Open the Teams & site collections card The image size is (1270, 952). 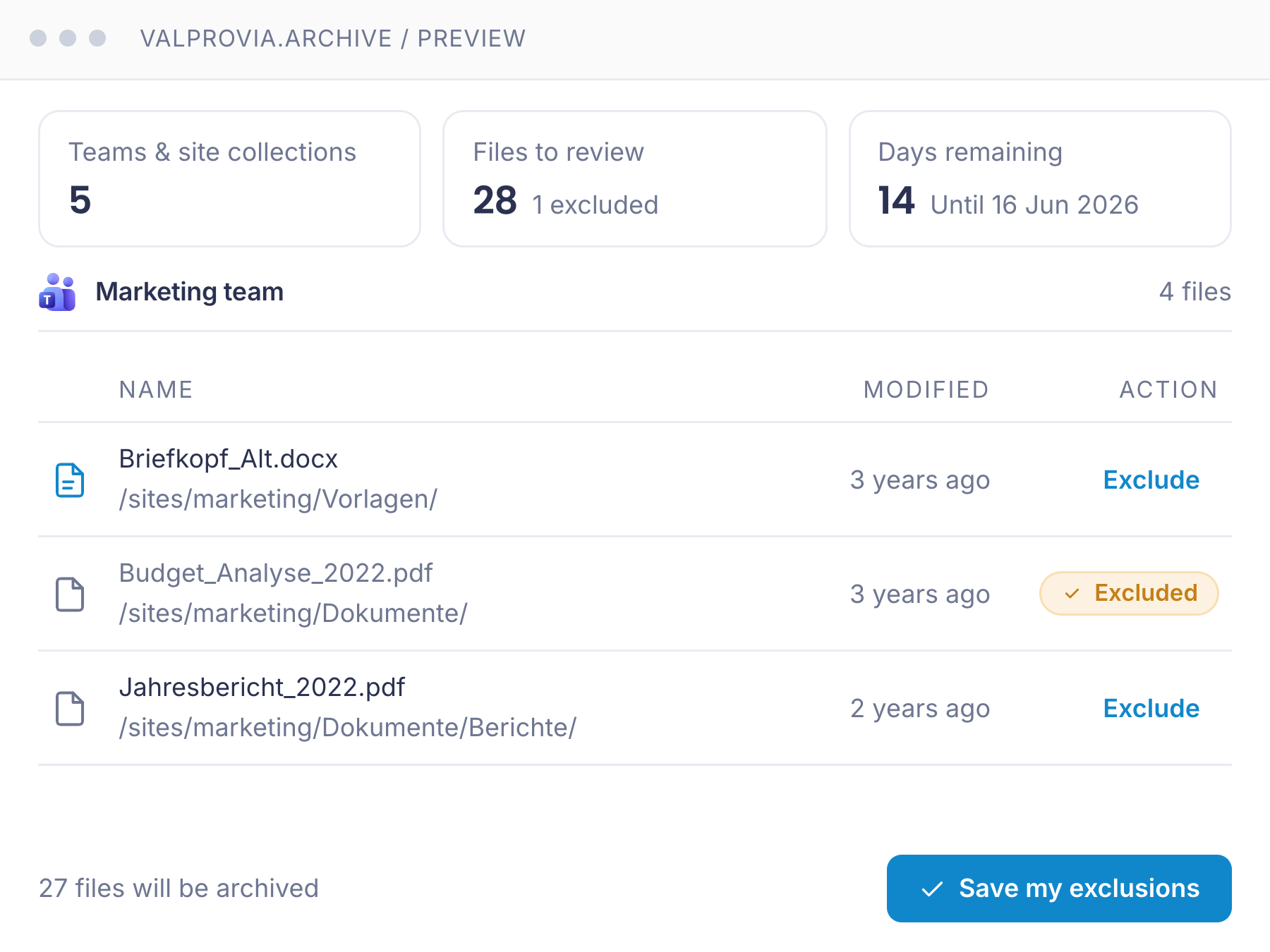pos(230,178)
